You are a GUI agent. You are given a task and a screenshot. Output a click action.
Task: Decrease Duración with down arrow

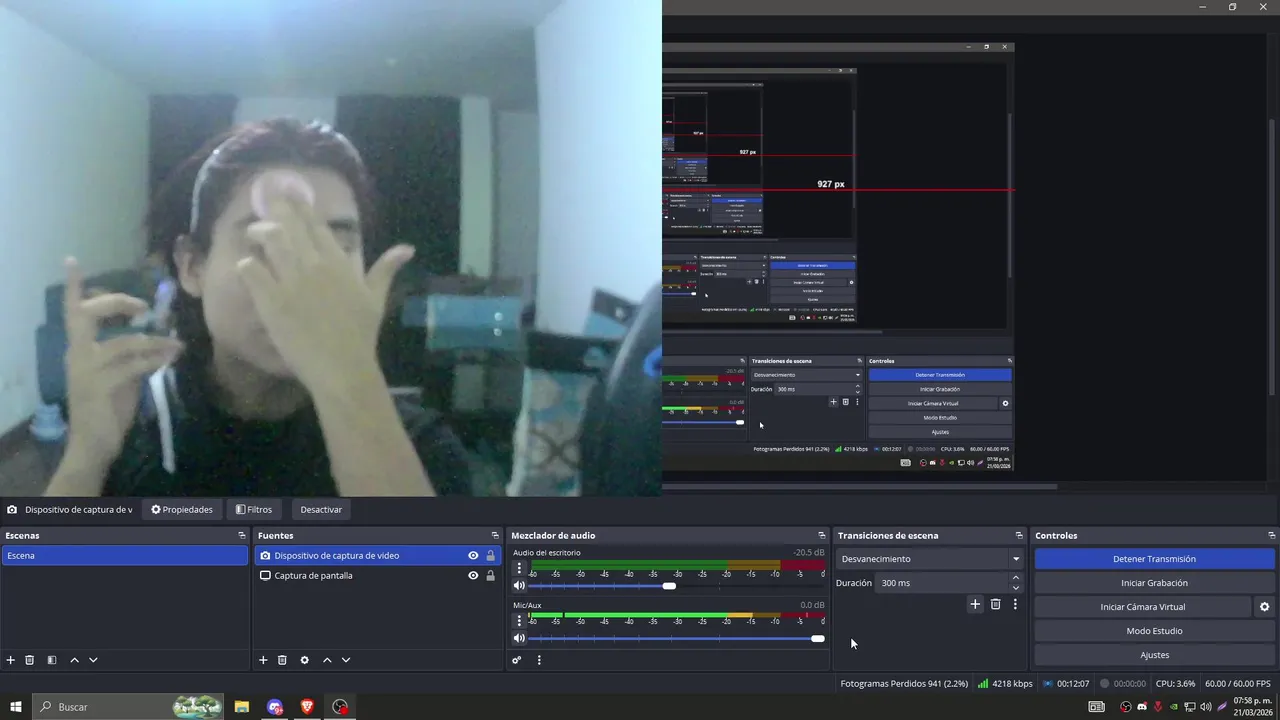click(1016, 588)
